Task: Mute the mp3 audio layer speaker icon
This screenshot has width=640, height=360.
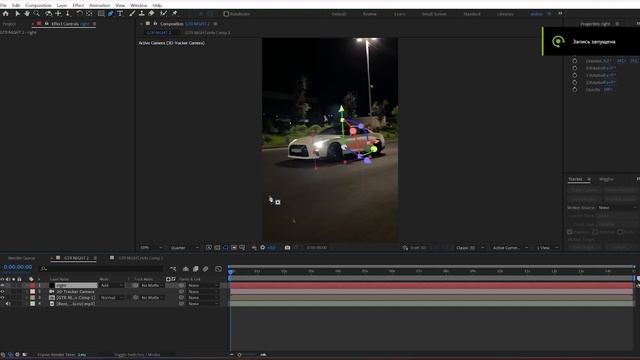Action: [8, 304]
